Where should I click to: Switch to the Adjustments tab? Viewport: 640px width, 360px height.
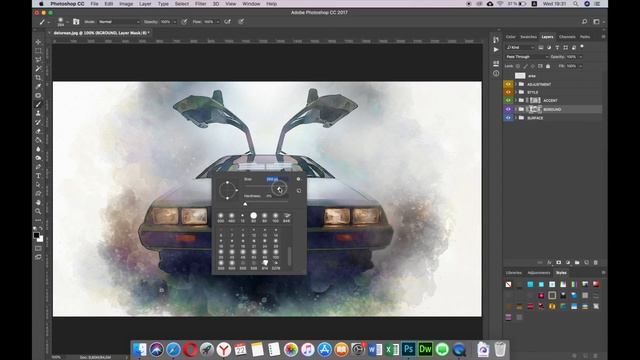[539, 273]
